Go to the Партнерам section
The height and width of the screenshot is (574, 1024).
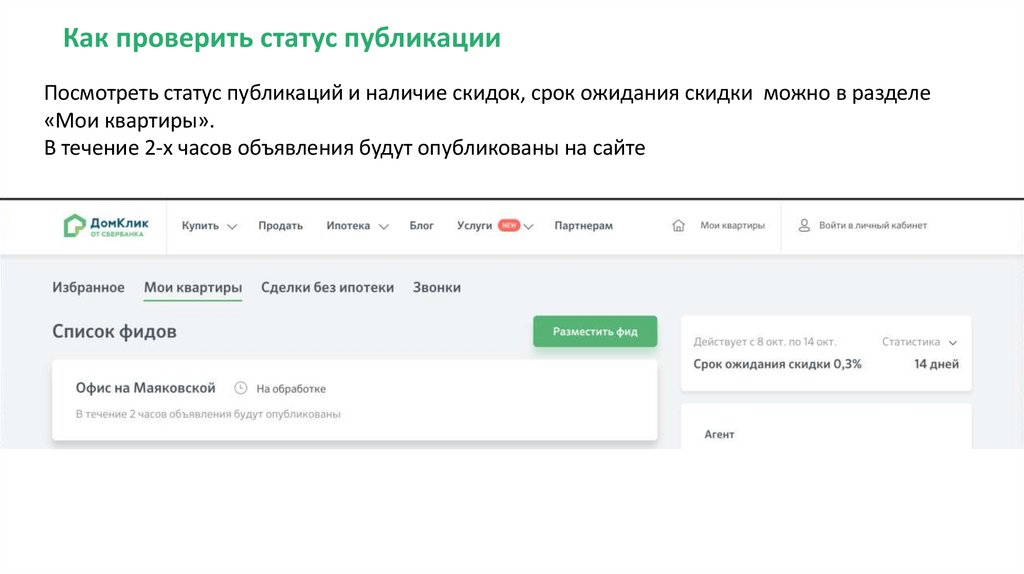(583, 226)
